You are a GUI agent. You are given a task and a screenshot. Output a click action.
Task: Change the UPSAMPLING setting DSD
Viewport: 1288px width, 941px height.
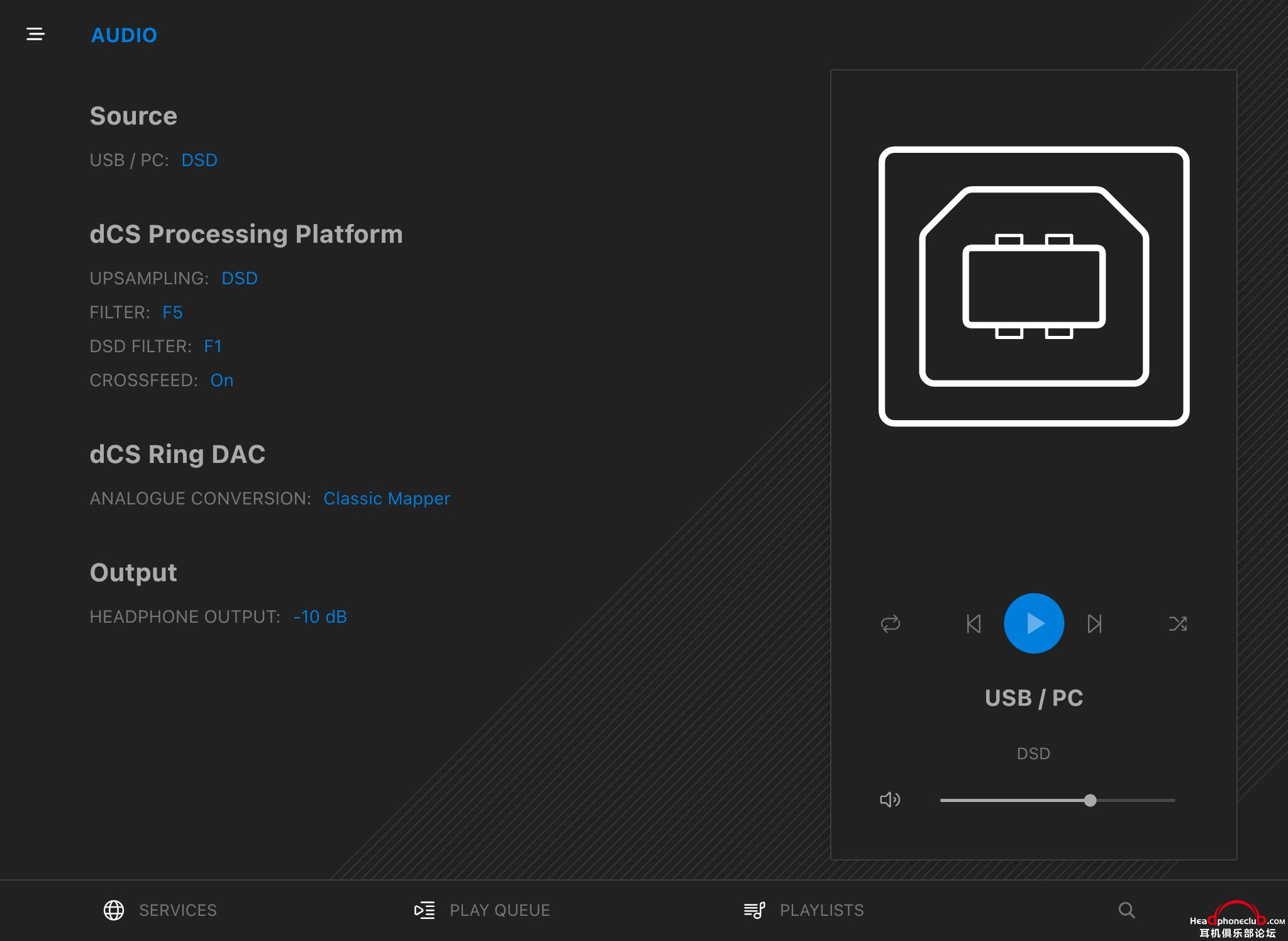tap(240, 278)
